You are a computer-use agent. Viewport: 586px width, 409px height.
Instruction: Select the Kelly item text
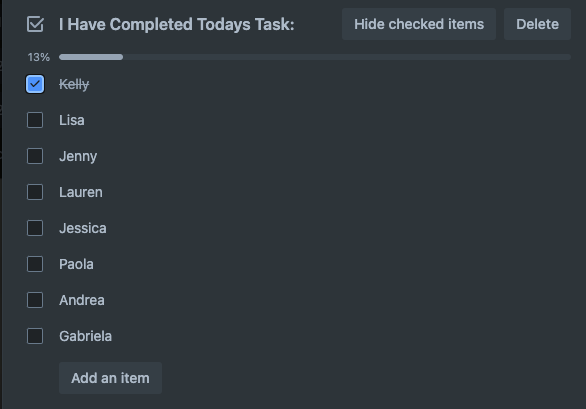[74, 84]
